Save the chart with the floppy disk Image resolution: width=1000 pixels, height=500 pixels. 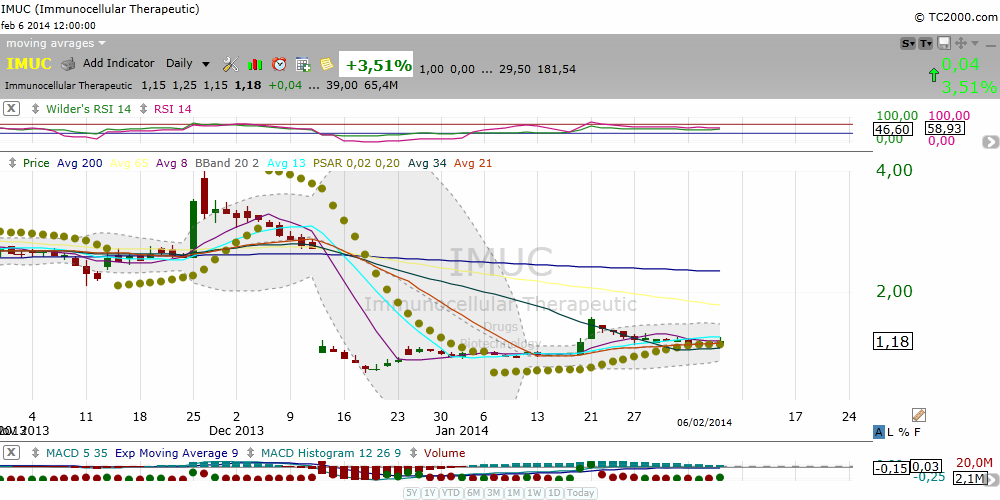(x=945, y=43)
